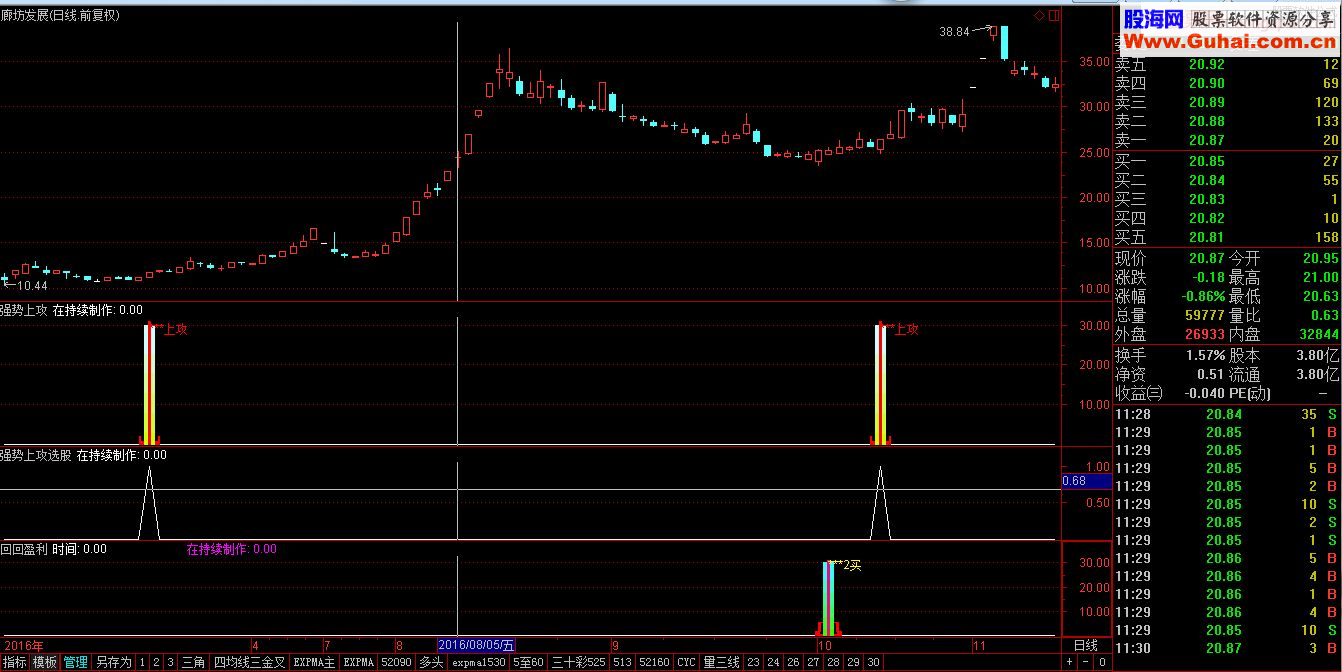Click the 11:30 tick trade row
This screenshot has width=1342, height=672.
[x=1228, y=648]
